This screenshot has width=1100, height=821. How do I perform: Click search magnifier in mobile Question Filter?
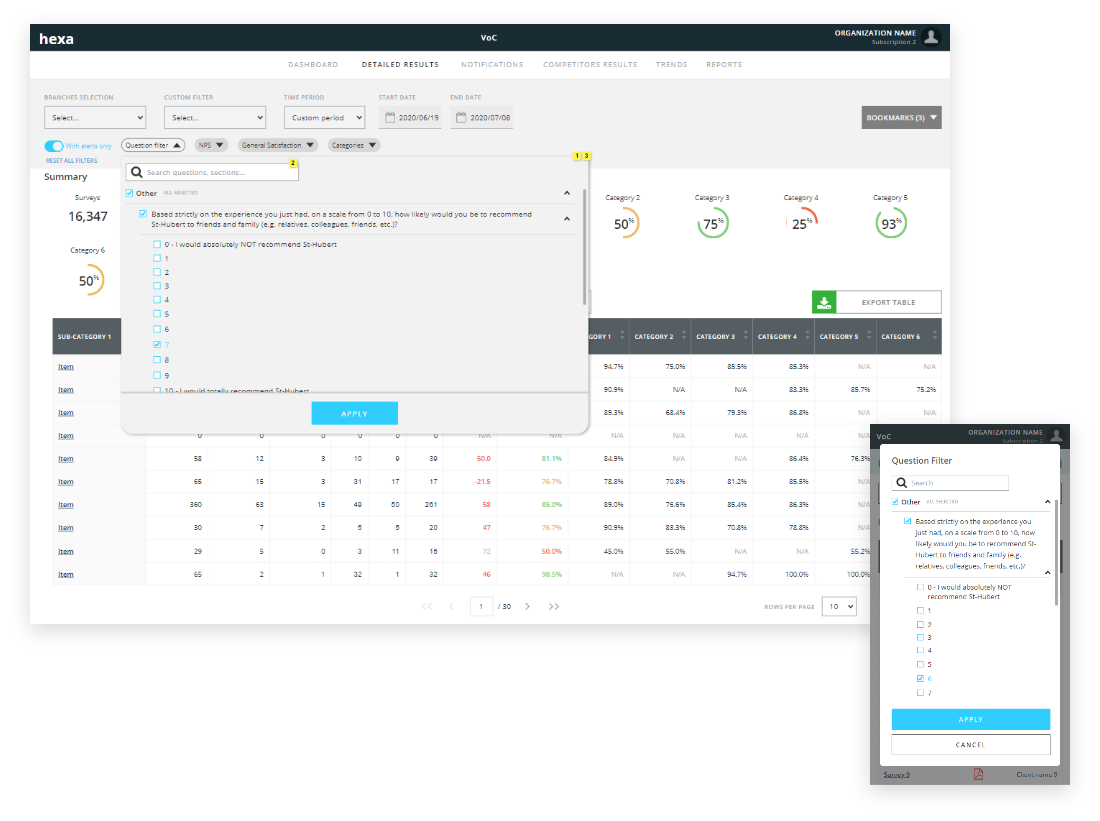901,483
